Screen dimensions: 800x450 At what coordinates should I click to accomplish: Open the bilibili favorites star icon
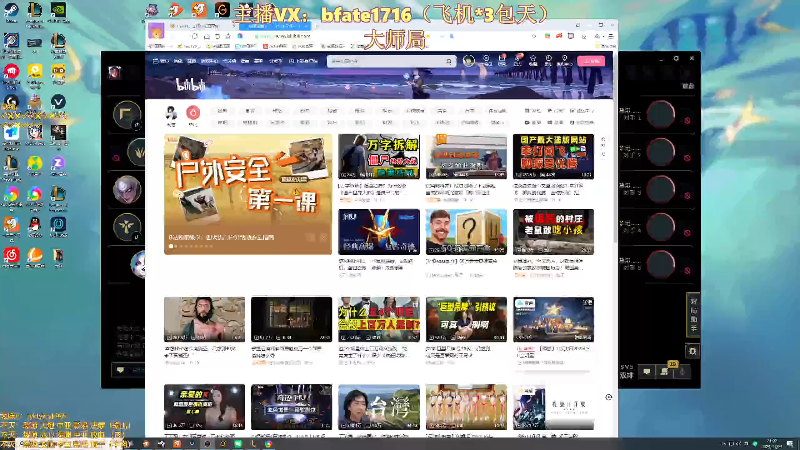[x=533, y=60]
